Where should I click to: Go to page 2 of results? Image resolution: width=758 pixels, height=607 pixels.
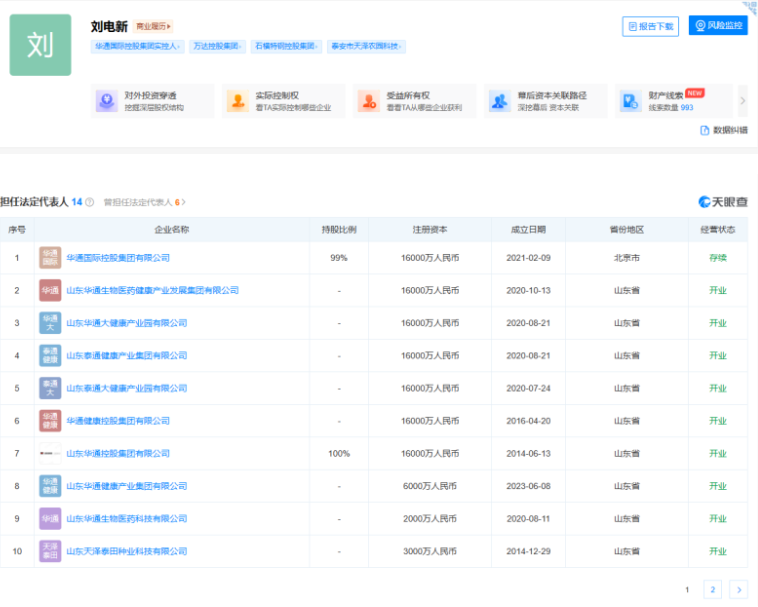(712, 590)
